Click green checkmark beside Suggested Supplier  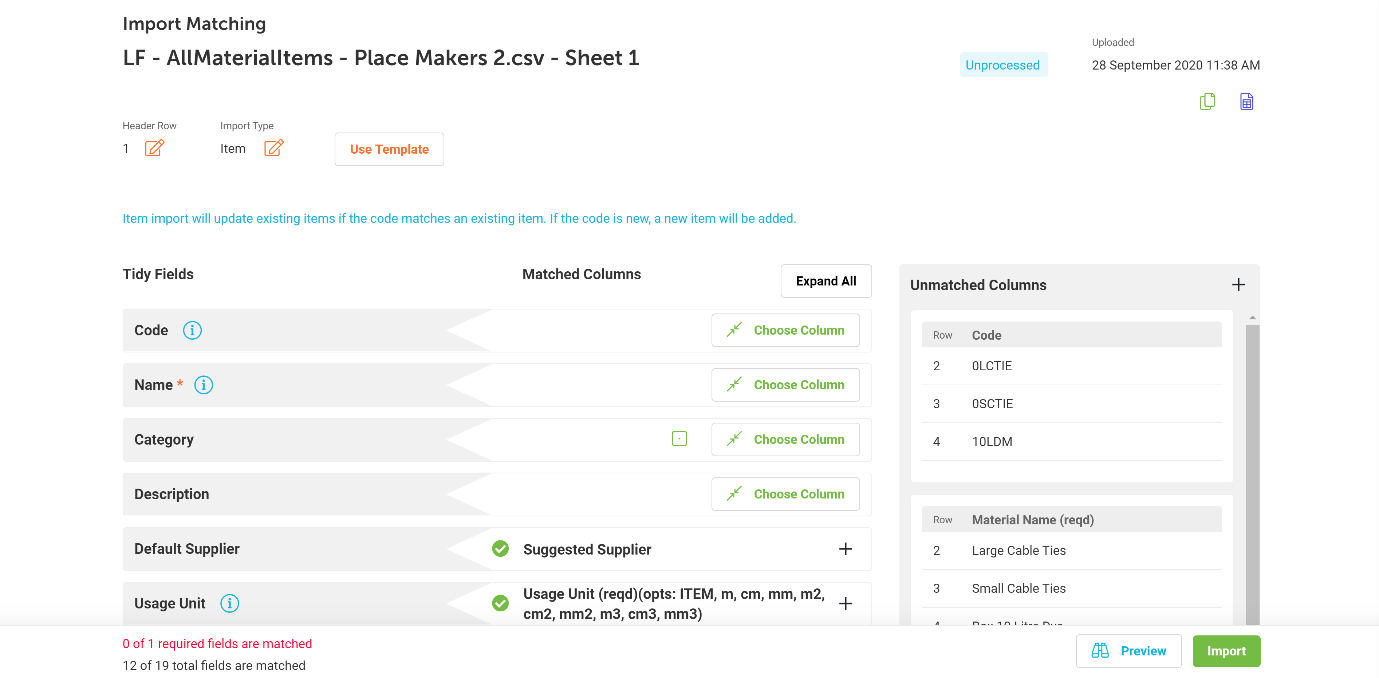[x=501, y=549]
